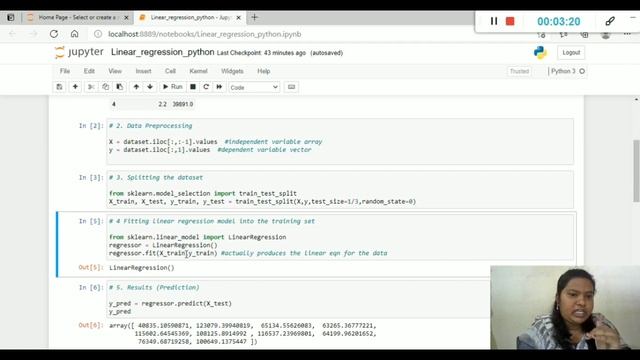Click the Out[6] array output
Image resolution: width=640 pixels, height=360 pixels.
(243, 333)
